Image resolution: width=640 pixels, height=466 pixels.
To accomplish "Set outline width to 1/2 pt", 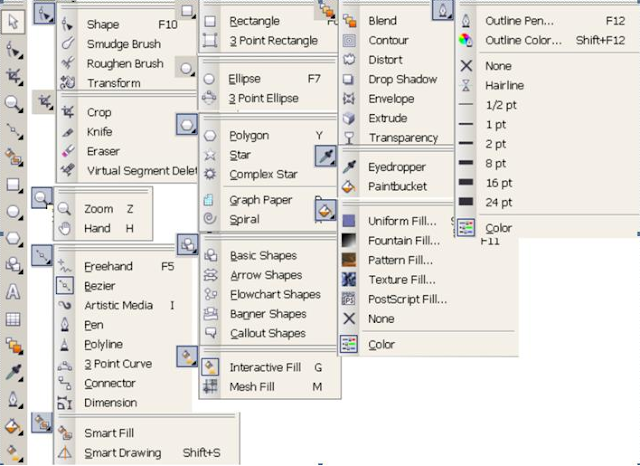I will [501, 105].
